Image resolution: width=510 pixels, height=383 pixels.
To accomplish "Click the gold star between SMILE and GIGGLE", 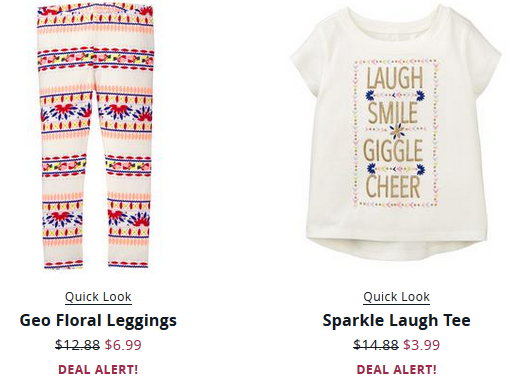I will tap(396, 131).
